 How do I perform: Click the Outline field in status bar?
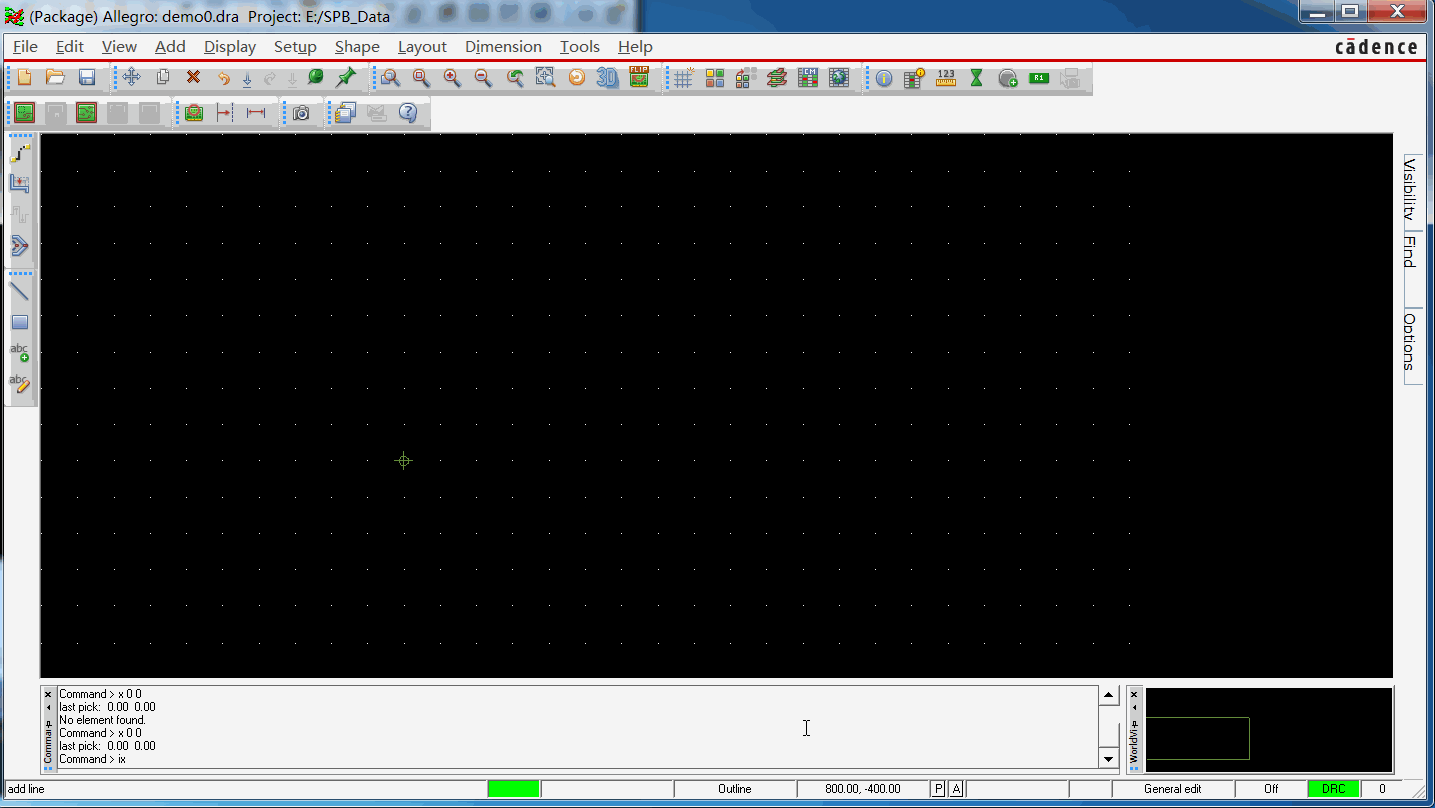point(735,789)
